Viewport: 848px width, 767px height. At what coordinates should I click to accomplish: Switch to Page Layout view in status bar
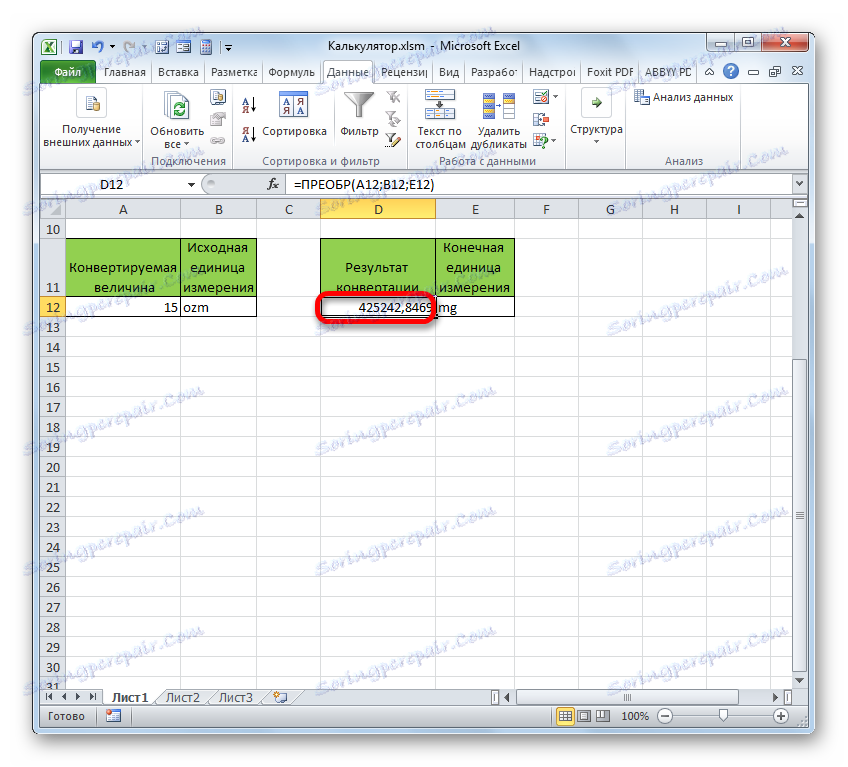coord(584,716)
